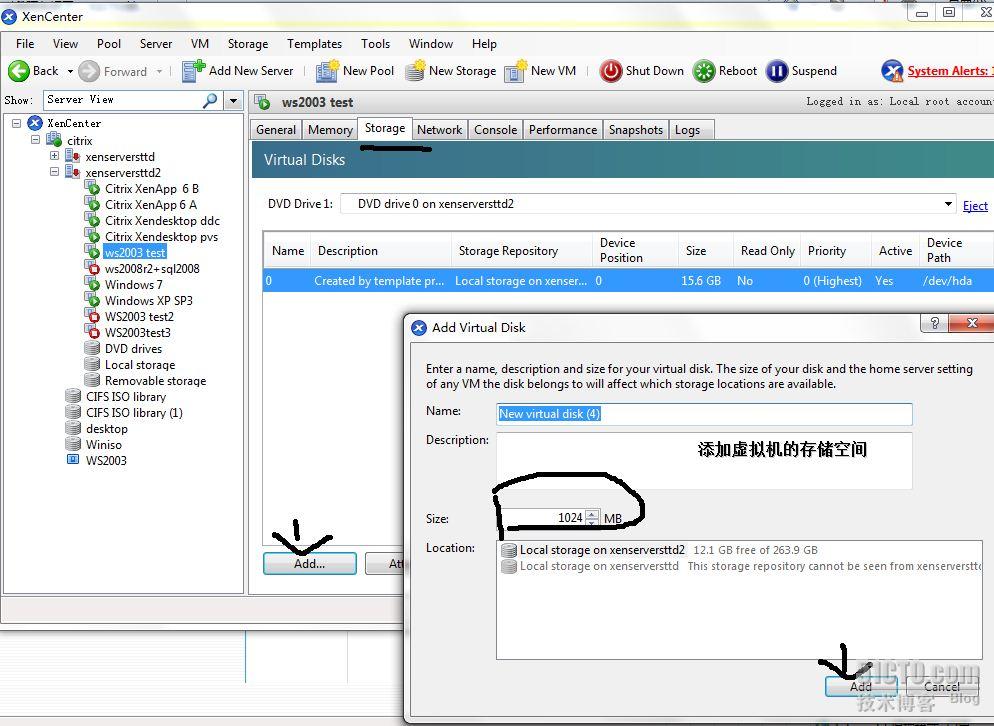Expand the xenserversttd server node
The width and height of the screenshot is (994, 726).
pyautogui.click(x=55, y=155)
